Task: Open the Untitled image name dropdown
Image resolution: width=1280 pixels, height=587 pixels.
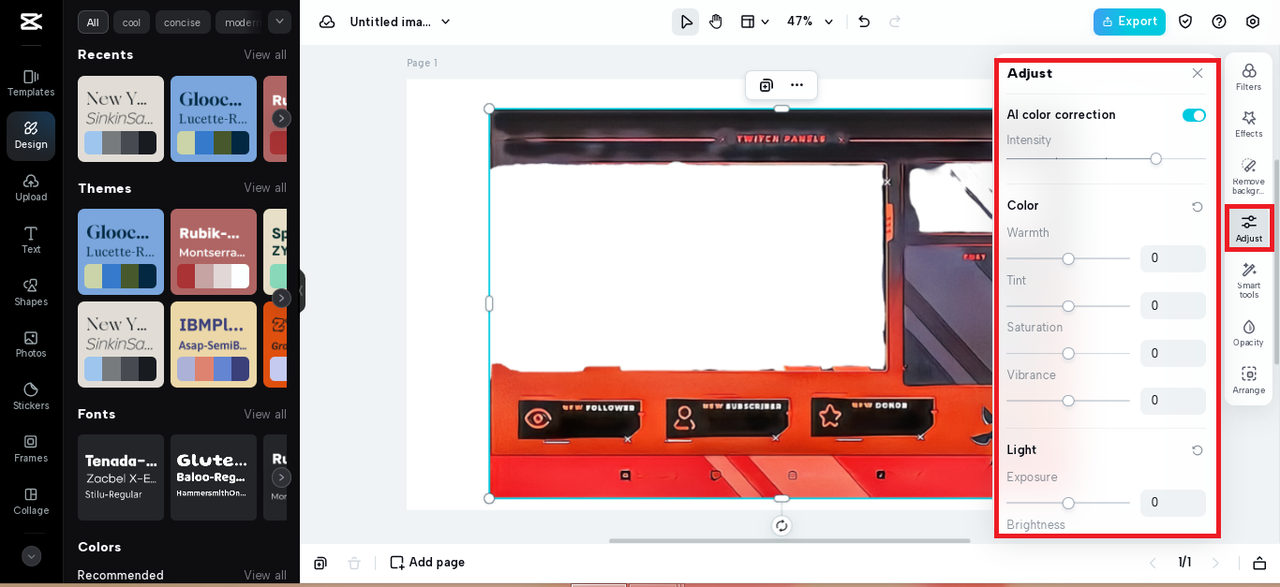Action: coord(400,22)
